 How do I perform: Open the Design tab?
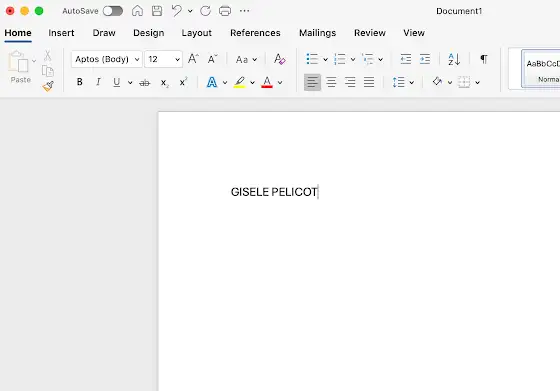149,33
